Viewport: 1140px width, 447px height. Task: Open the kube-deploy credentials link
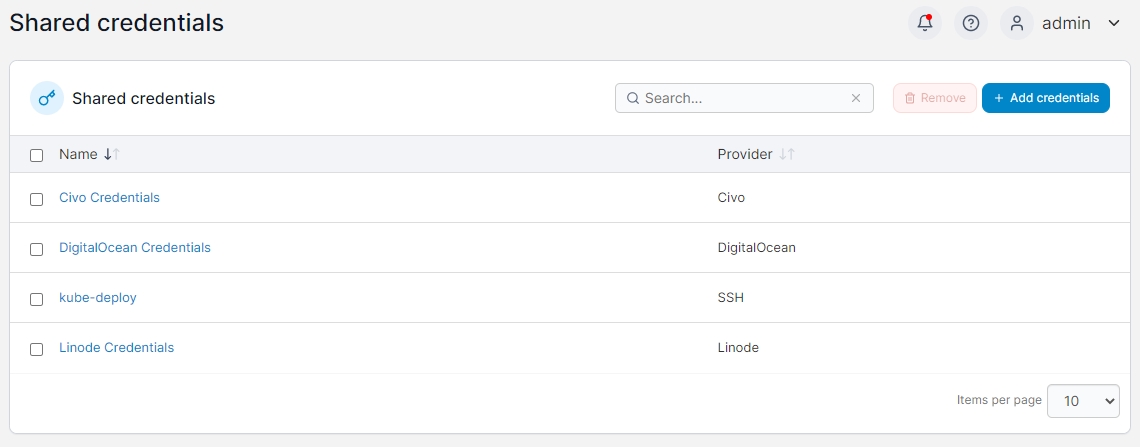(x=98, y=297)
